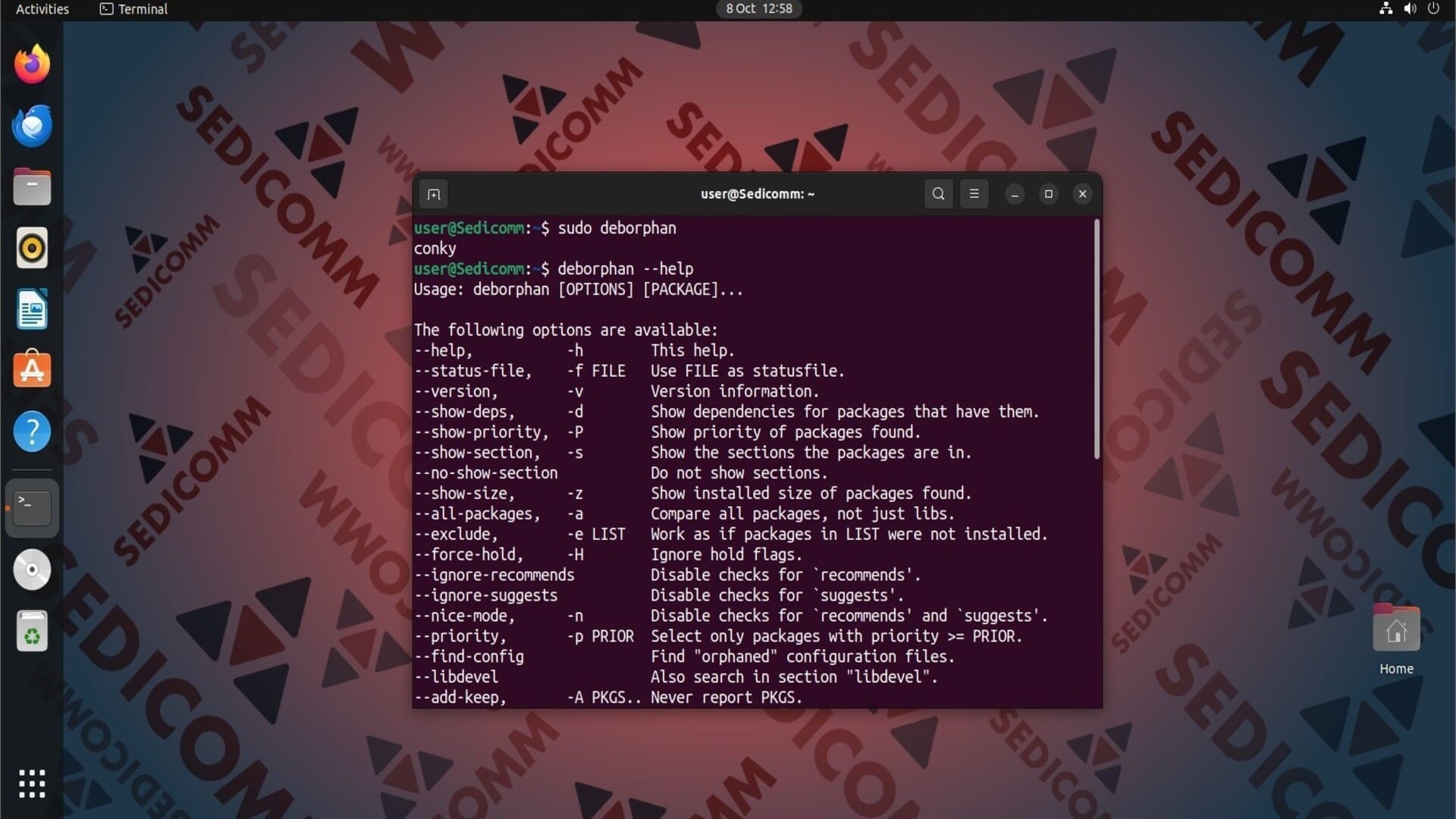Image resolution: width=1456 pixels, height=819 pixels.
Task: Click the '--add-keep,' option text
Action: pos(460,698)
